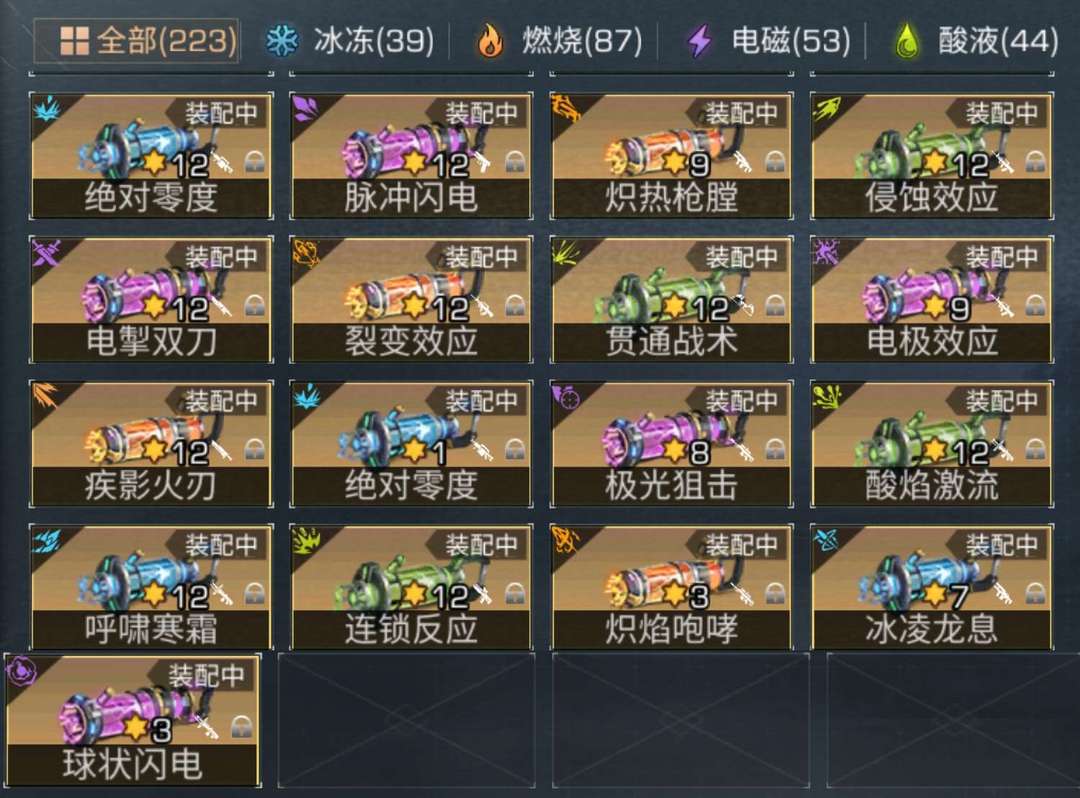The width and height of the screenshot is (1080, 798).
Task: Toggle the lock icon on 脉冲闪电 card
Action: tap(515, 162)
